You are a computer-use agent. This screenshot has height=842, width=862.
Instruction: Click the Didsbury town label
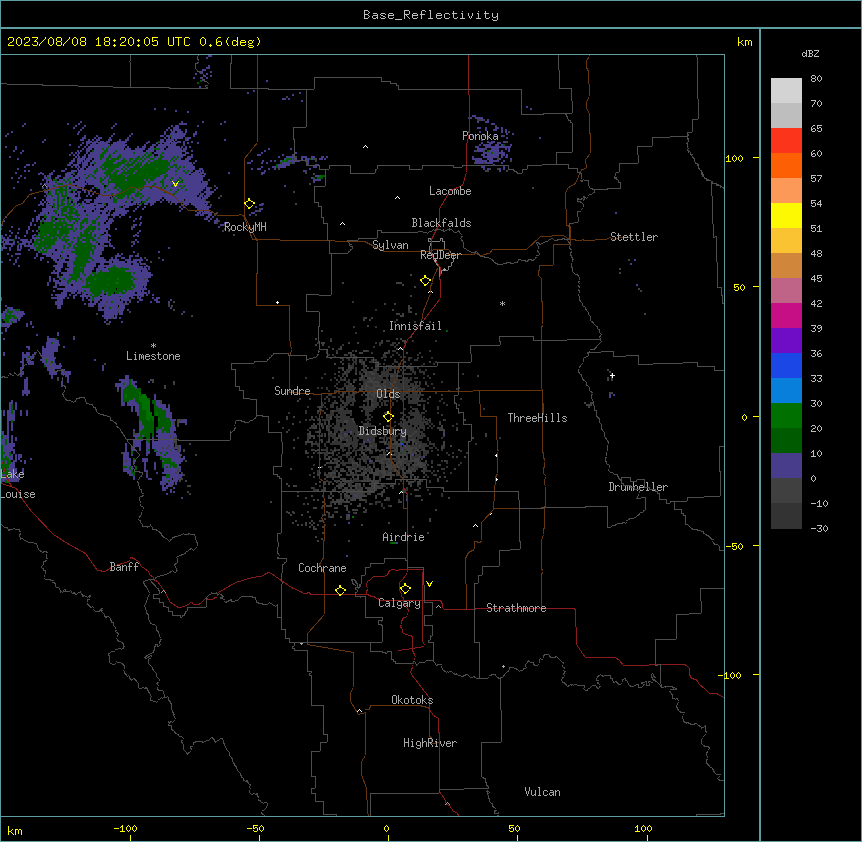coord(383,431)
